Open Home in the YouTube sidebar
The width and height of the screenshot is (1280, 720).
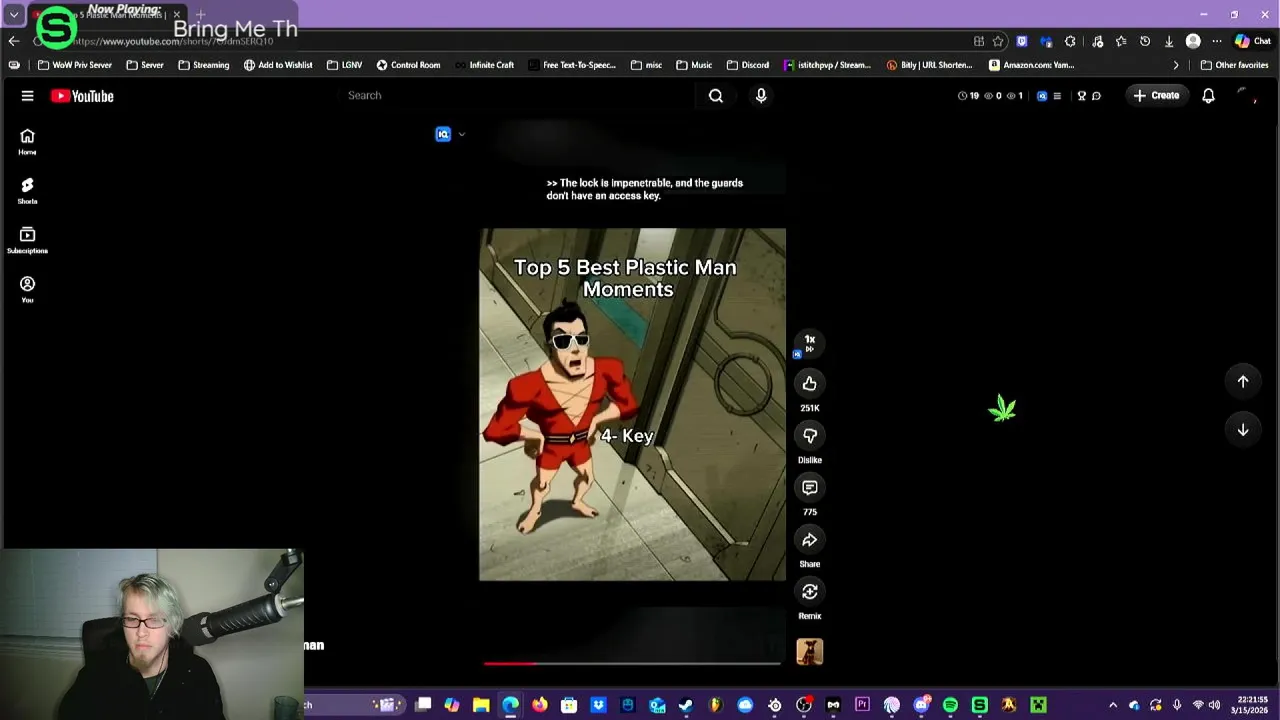click(27, 141)
